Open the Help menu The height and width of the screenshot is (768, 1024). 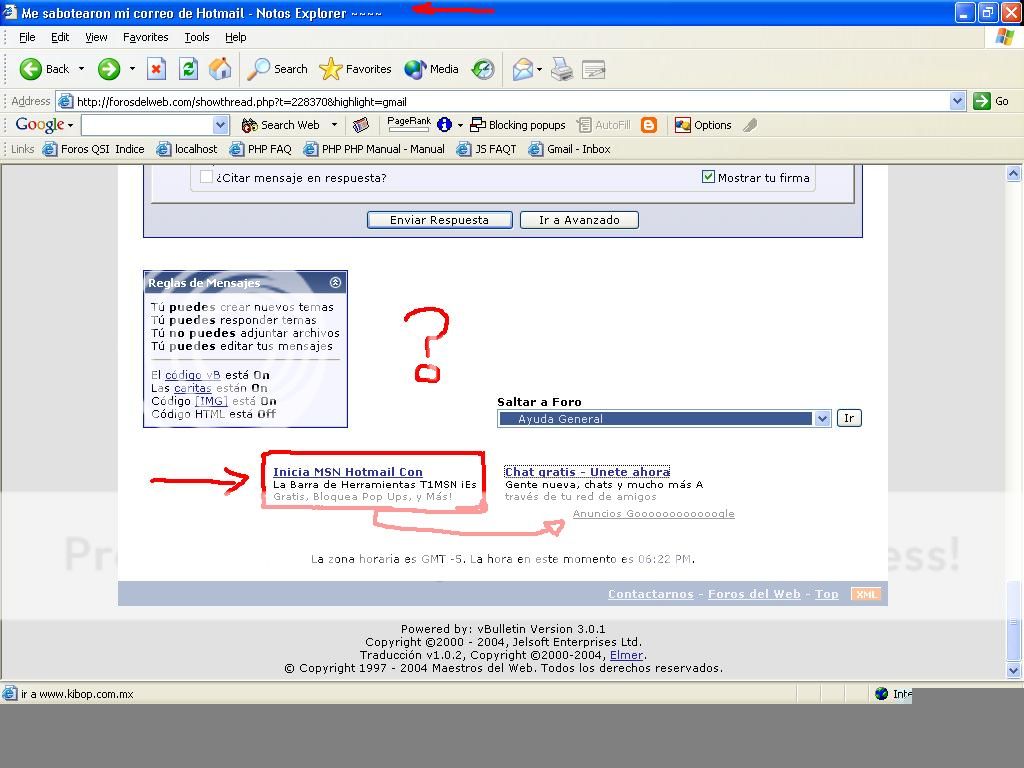(236, 37)
